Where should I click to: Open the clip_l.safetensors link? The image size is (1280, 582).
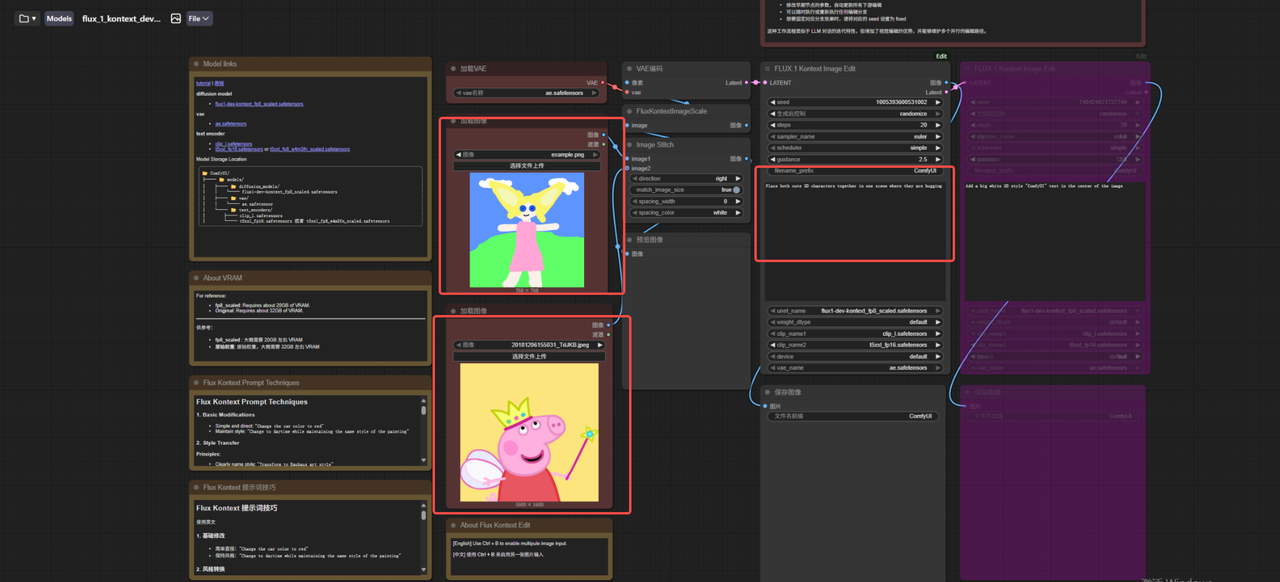coord(234,143)
